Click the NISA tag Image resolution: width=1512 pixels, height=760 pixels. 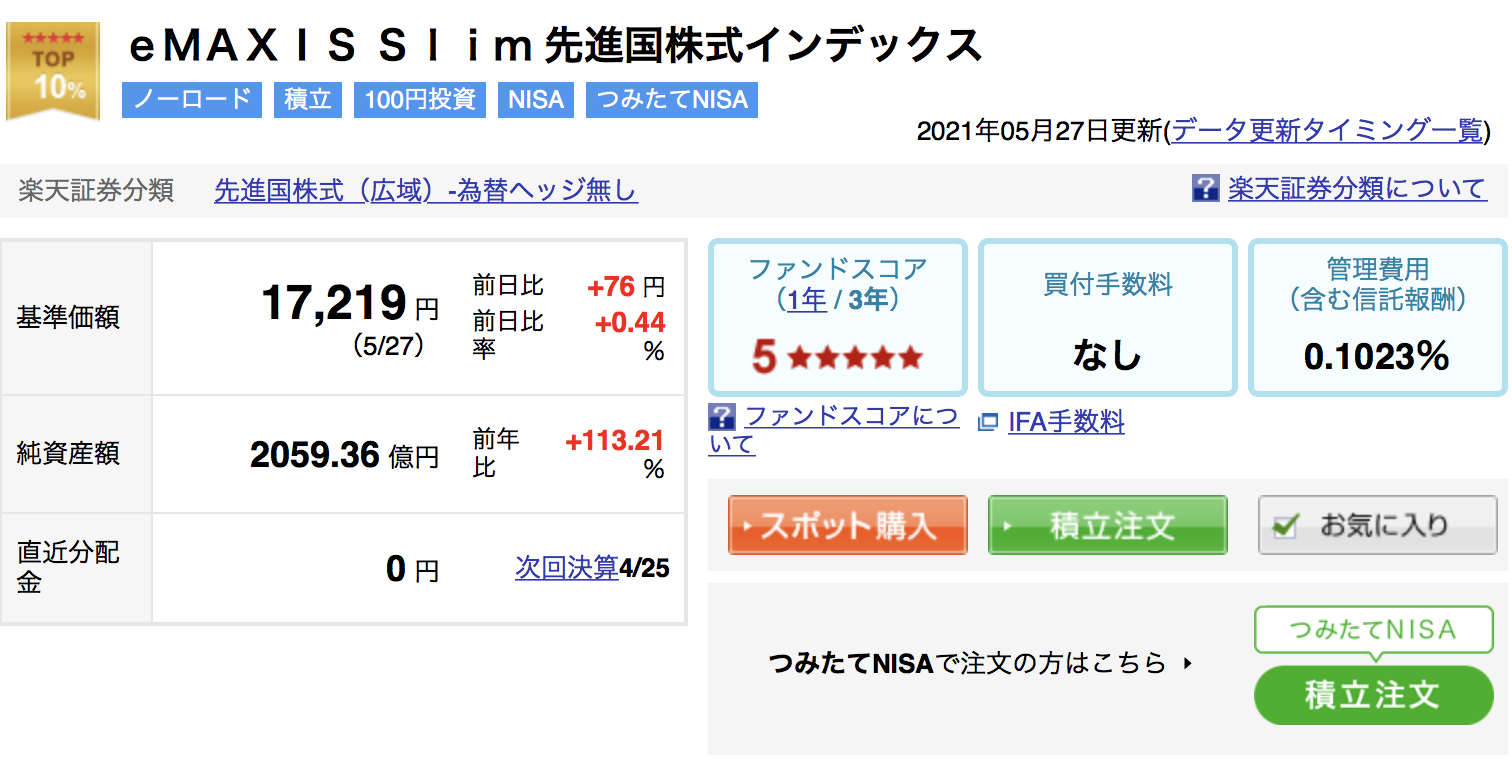(x=536, y=100)
